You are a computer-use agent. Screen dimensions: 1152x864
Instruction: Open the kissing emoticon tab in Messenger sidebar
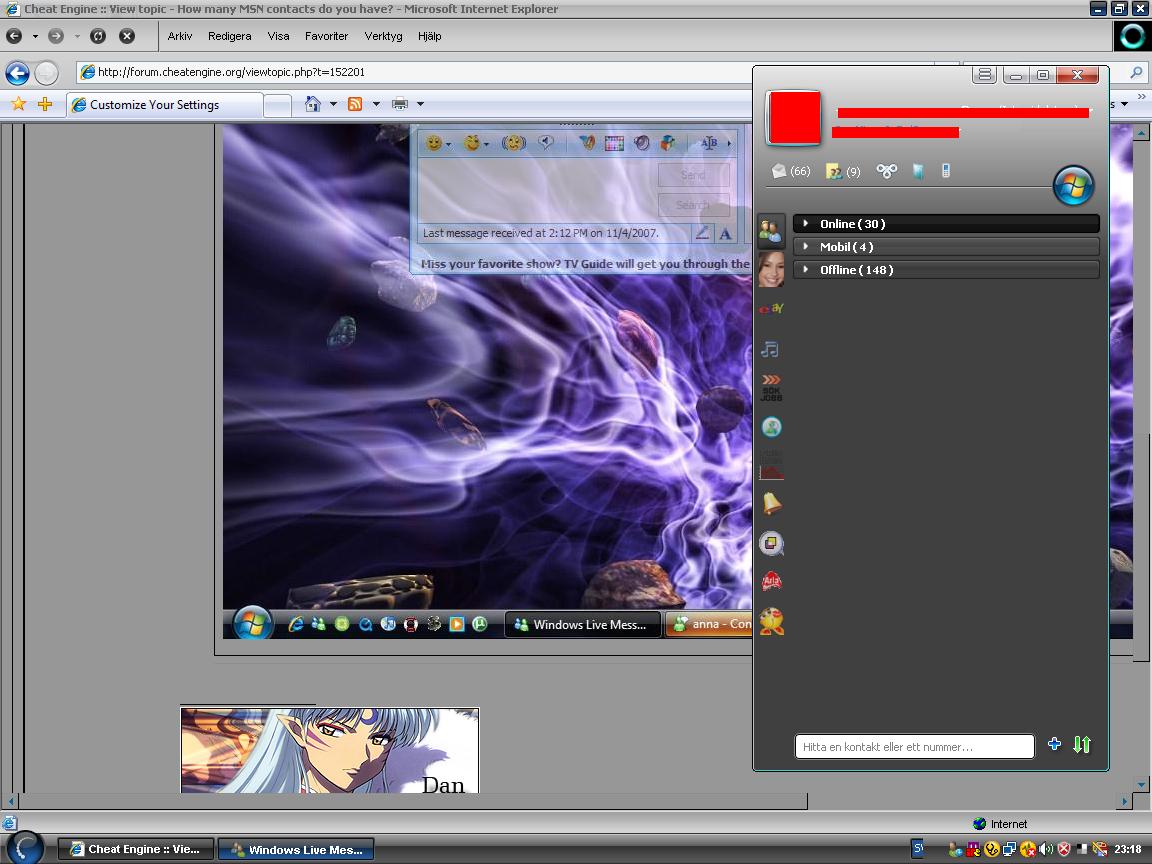point(771,622)
